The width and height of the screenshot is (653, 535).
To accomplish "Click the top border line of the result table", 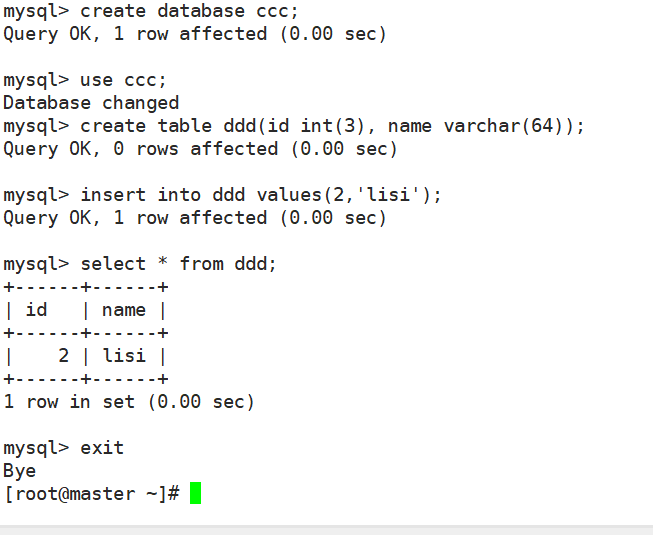I will pos(86,287).
